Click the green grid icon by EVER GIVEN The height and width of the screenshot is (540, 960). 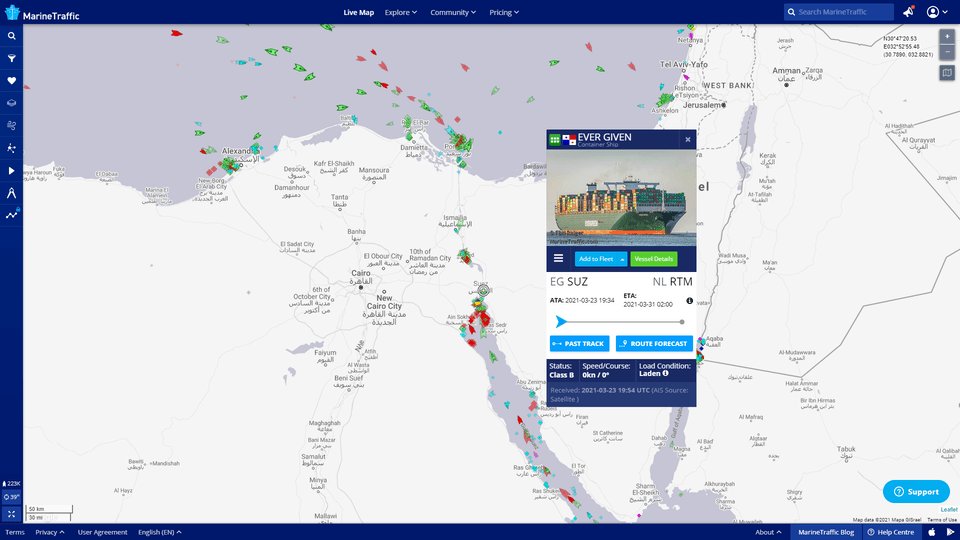coord(555,140)
